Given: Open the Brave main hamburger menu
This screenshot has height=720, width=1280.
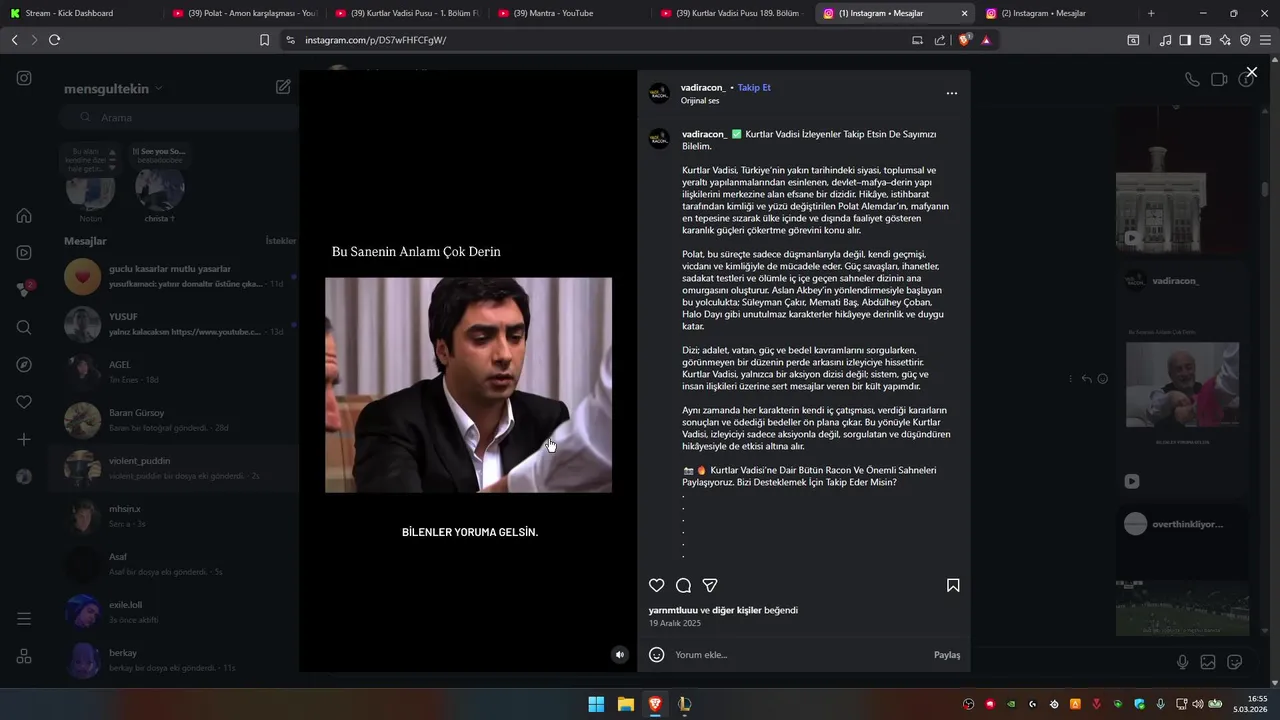Looking at the screenshot, I should (x=1265, y=40).
